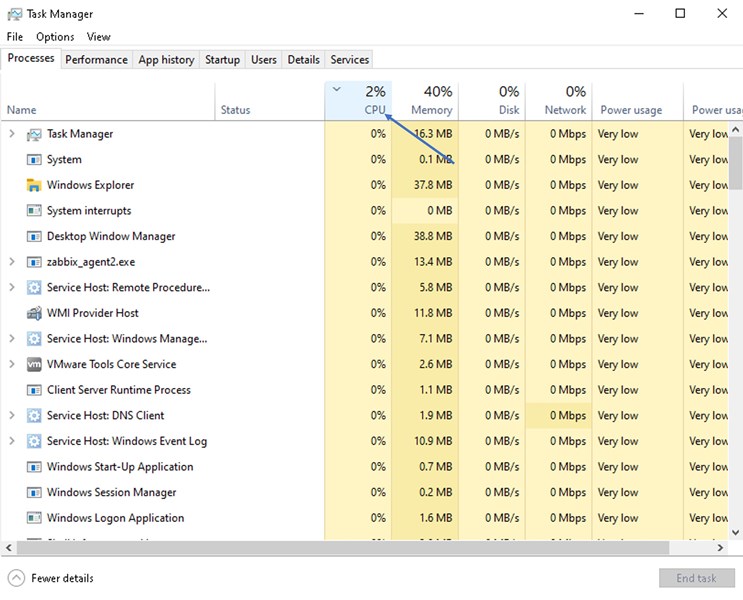Image resolution: width=743 pixels, height=600 pixels.
Task: Expand the zabbix_agent2.exe process group
Action: click(12, 262)
